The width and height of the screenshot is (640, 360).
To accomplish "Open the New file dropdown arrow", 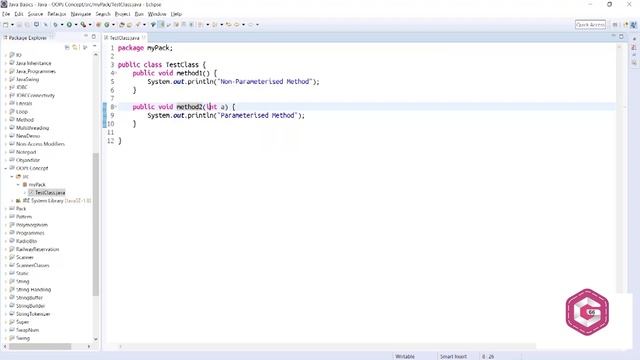I will pyautogui.click(x=12, y=25).
